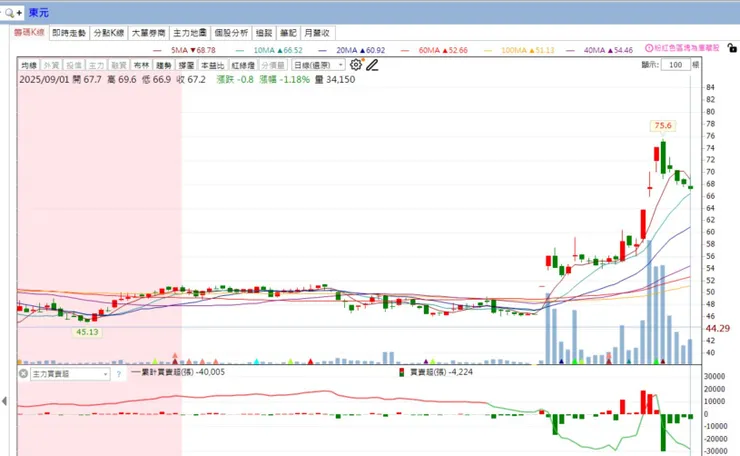Viewport: 740px width, 456px height.
Task: Click the tall green candlestick under 75.6
Action: click(x=663, y=158)
